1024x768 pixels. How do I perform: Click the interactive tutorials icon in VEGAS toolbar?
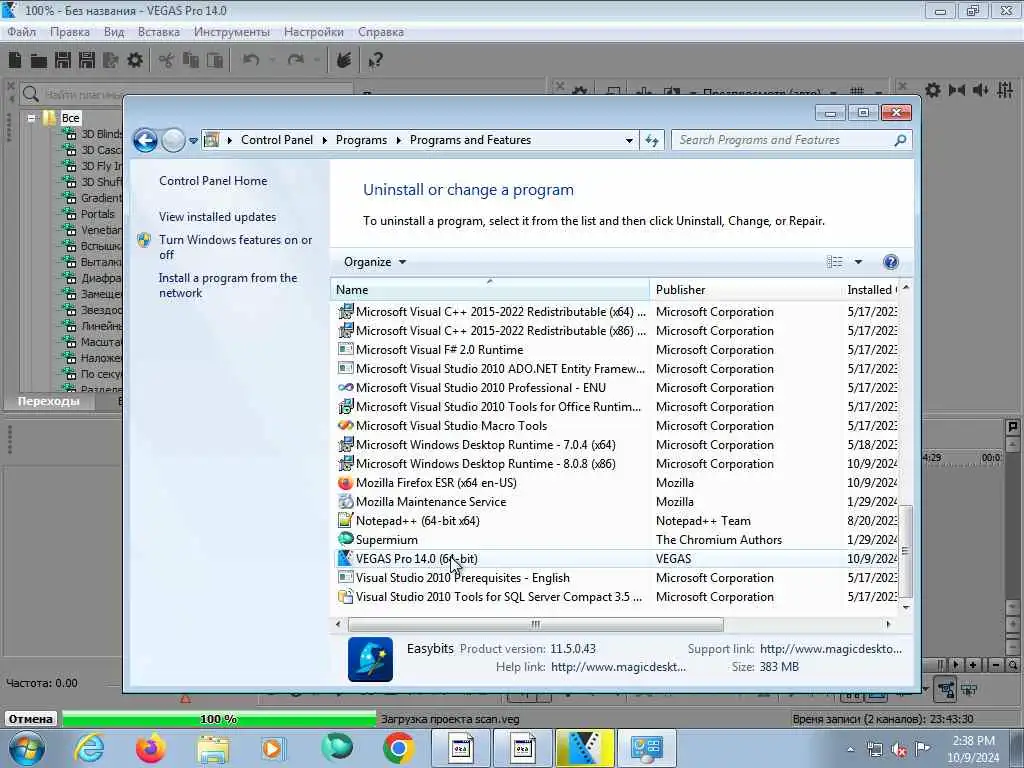coord(344,61)
